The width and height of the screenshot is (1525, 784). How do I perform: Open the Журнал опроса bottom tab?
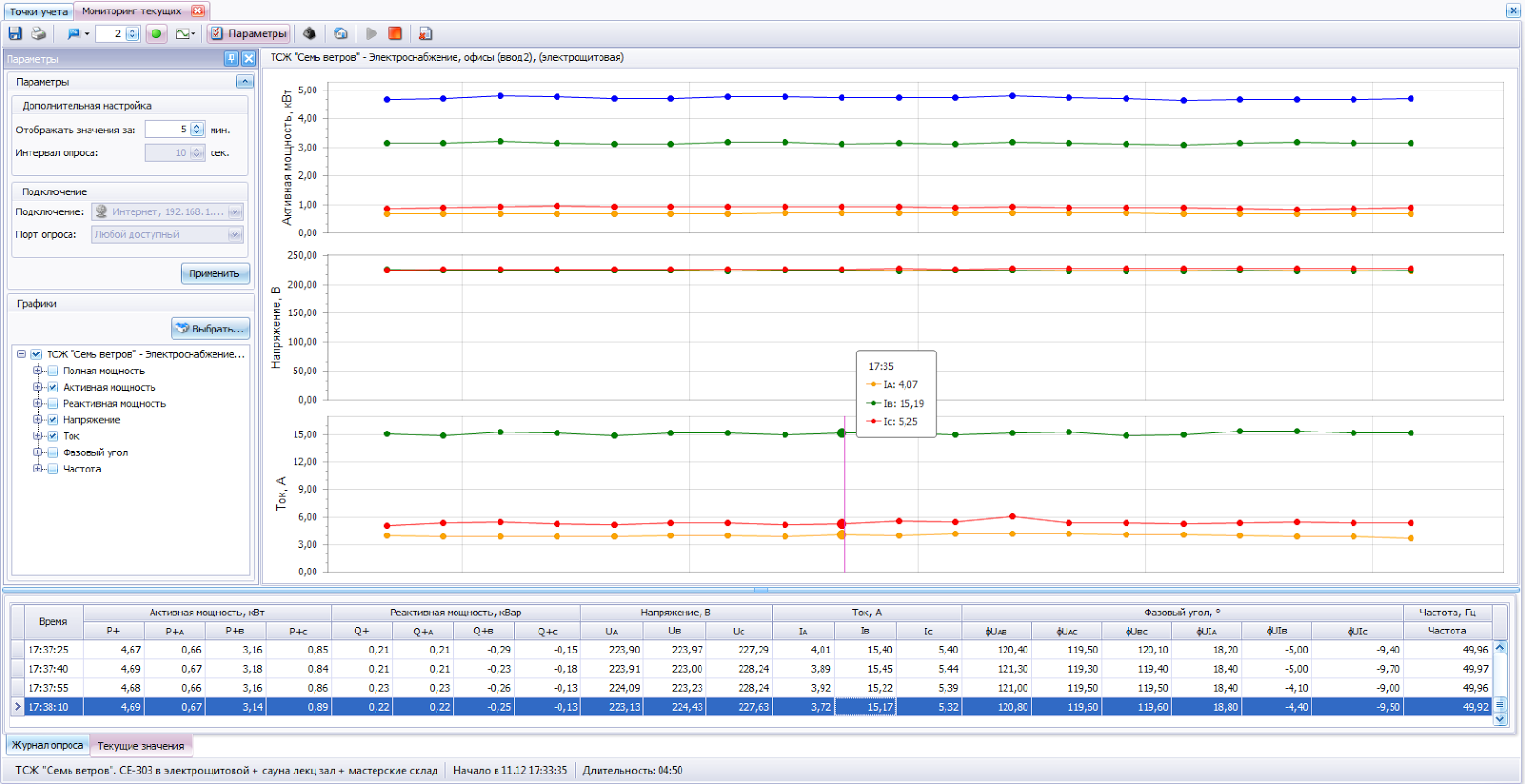48,745
